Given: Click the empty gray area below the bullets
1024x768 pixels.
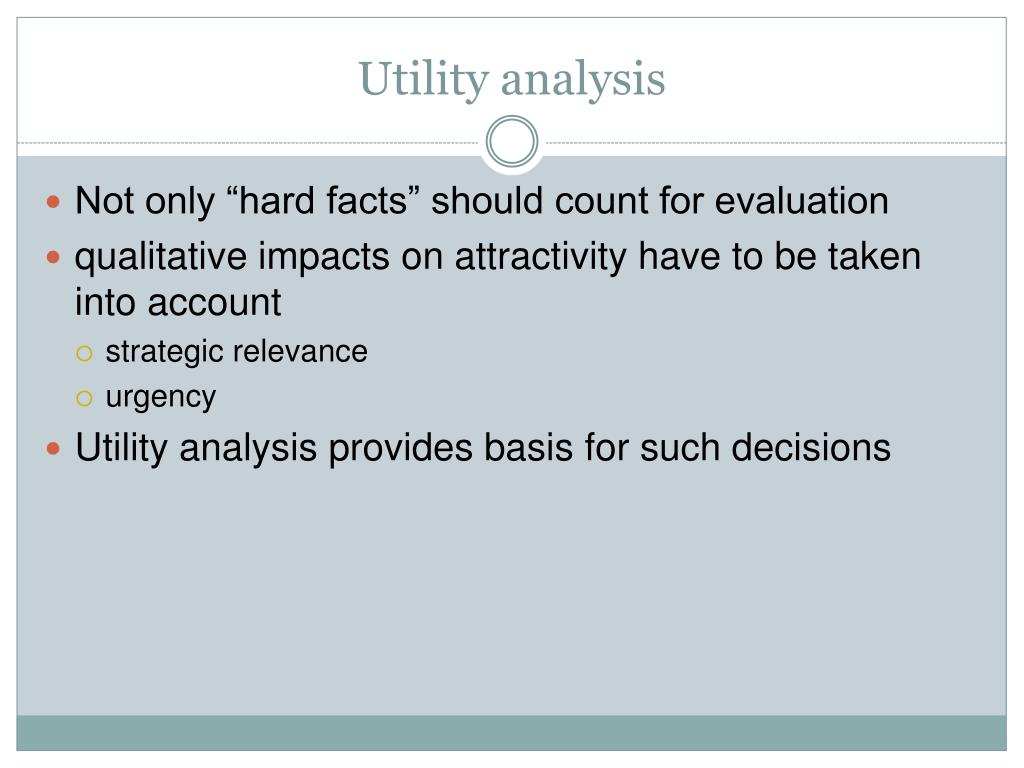Looking at the screenshot, I should [511, 588].
